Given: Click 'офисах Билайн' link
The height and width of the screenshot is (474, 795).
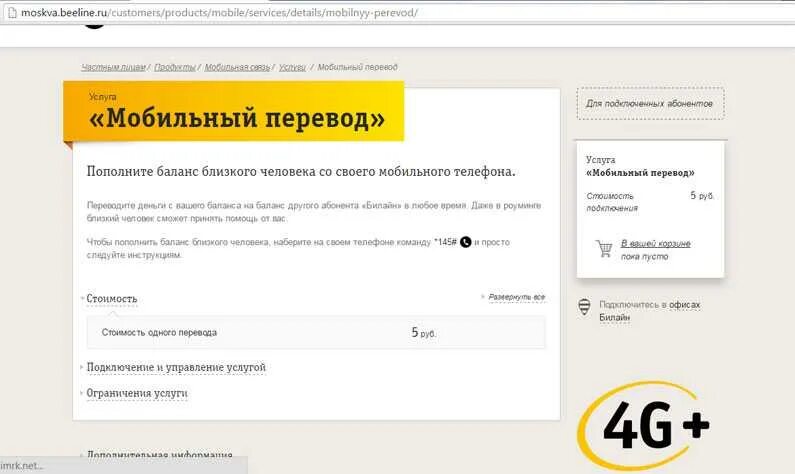Looking at the screenshot, I should 649,311.
